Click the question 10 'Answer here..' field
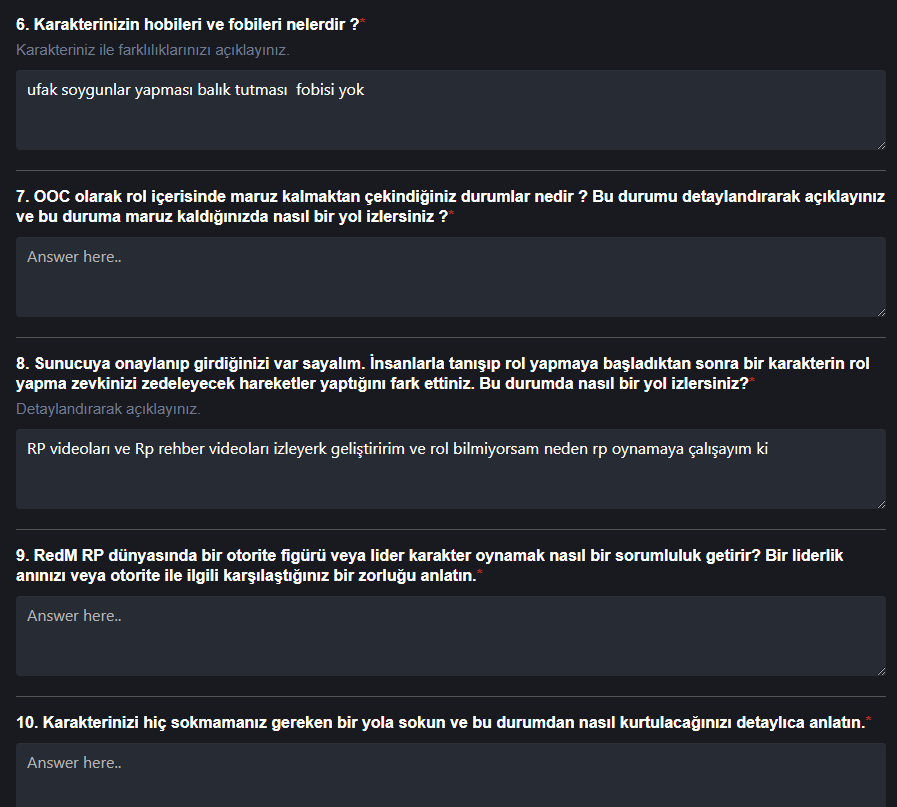The image size is (897, 807). coord(450,775)
